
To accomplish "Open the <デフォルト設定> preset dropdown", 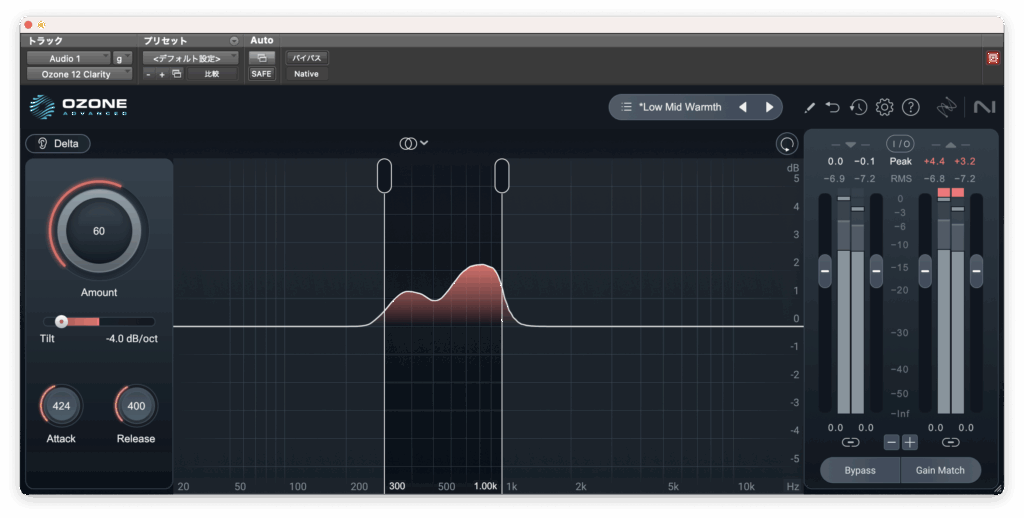I will point(190,58).
